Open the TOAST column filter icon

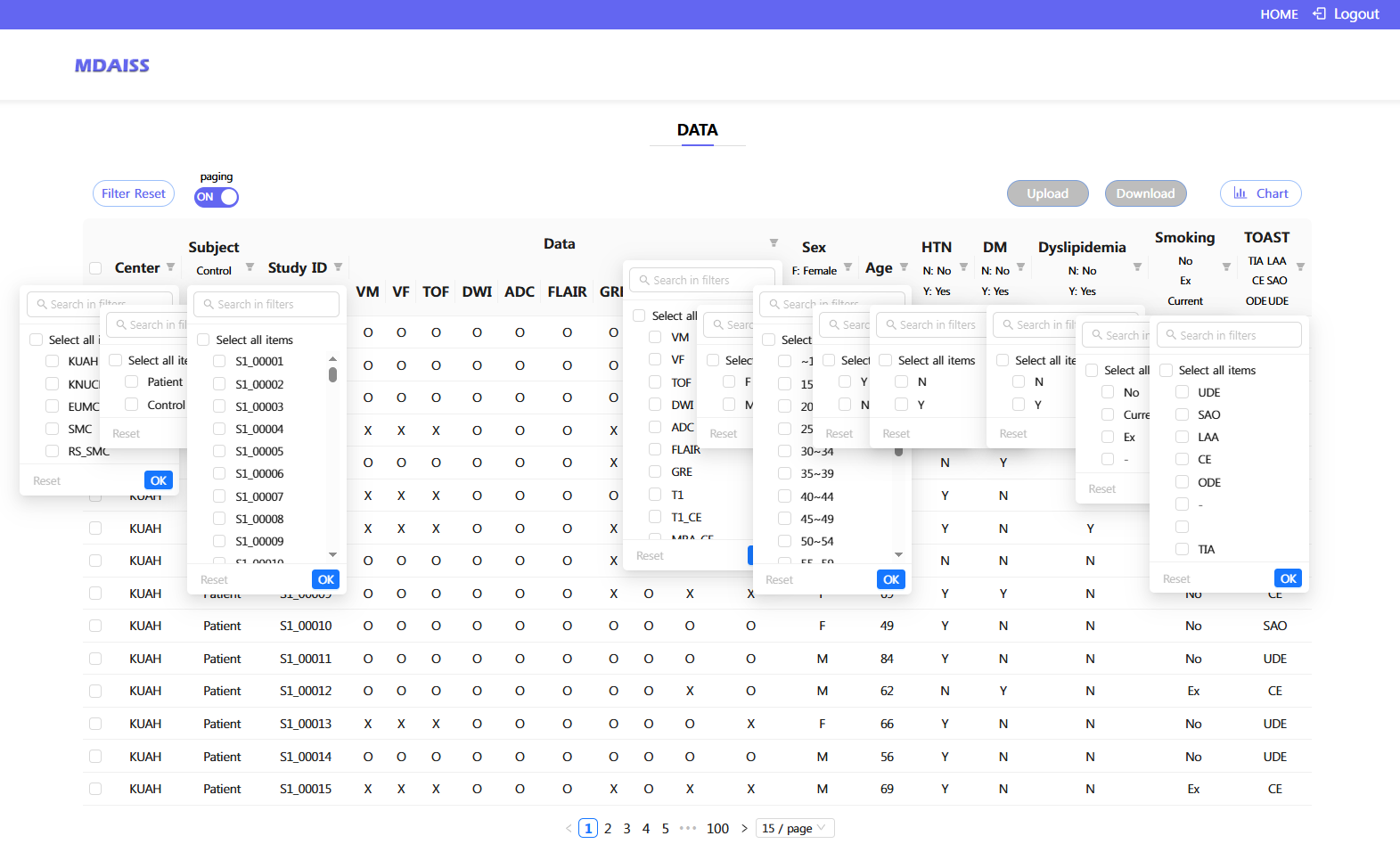pyautogui.click(x=1300, y=267)
